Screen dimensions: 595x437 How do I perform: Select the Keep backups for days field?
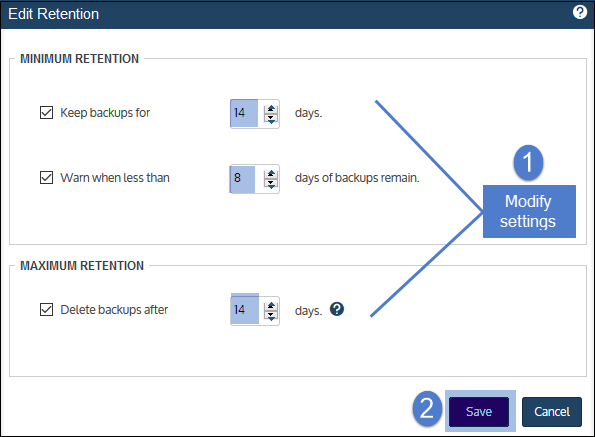pyautogui.click(x=244, y=113)
